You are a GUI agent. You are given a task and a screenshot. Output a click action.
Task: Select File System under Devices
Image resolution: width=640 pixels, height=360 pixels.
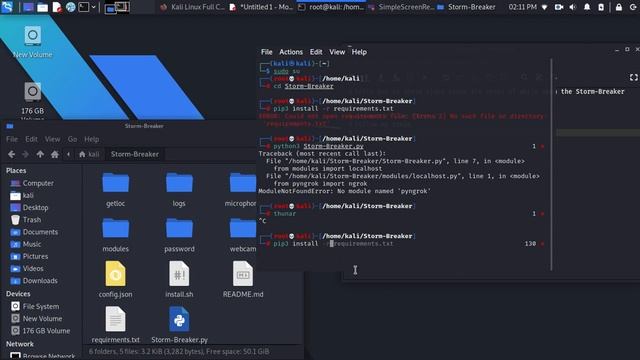point(40,307)
